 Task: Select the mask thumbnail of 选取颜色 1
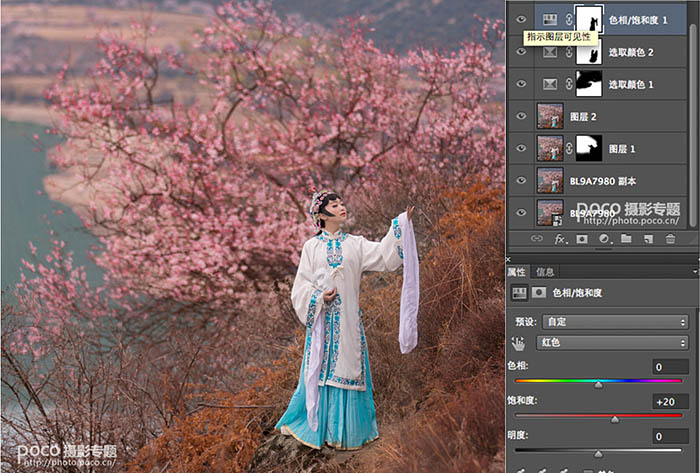click(x=589, y=84)
